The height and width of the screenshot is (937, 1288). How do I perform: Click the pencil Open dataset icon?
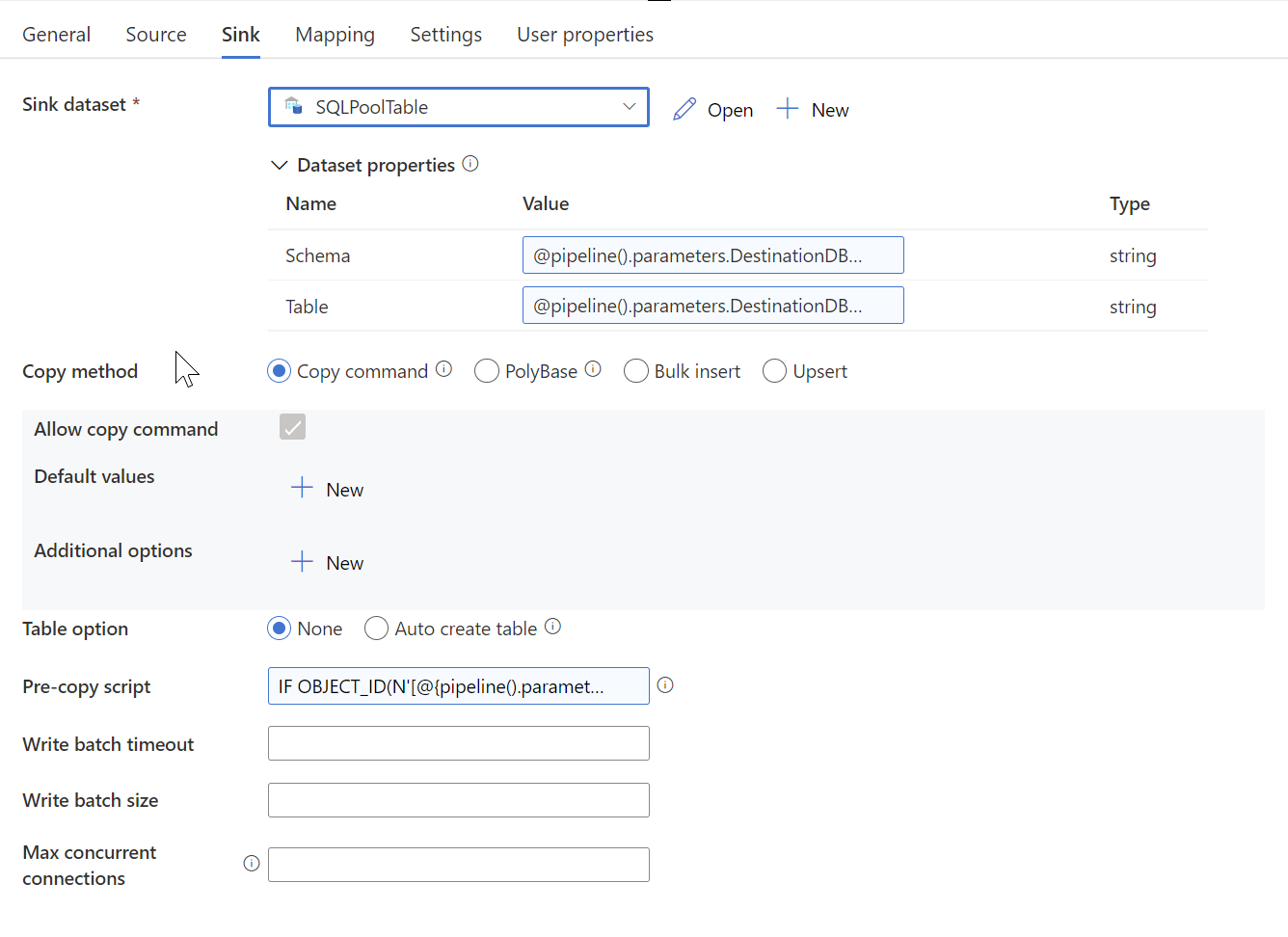684,109
